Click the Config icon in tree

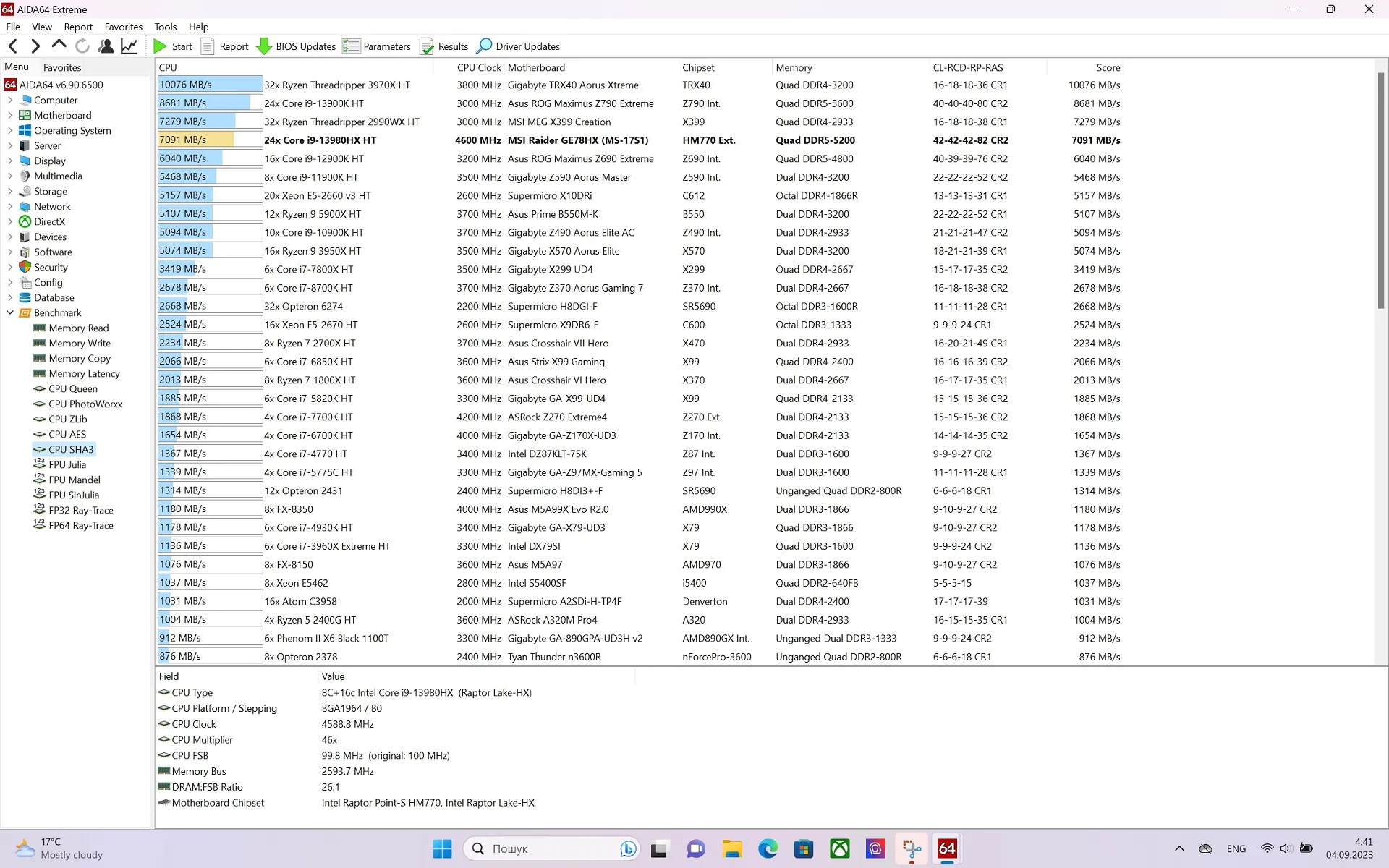(x=25, y=283)
